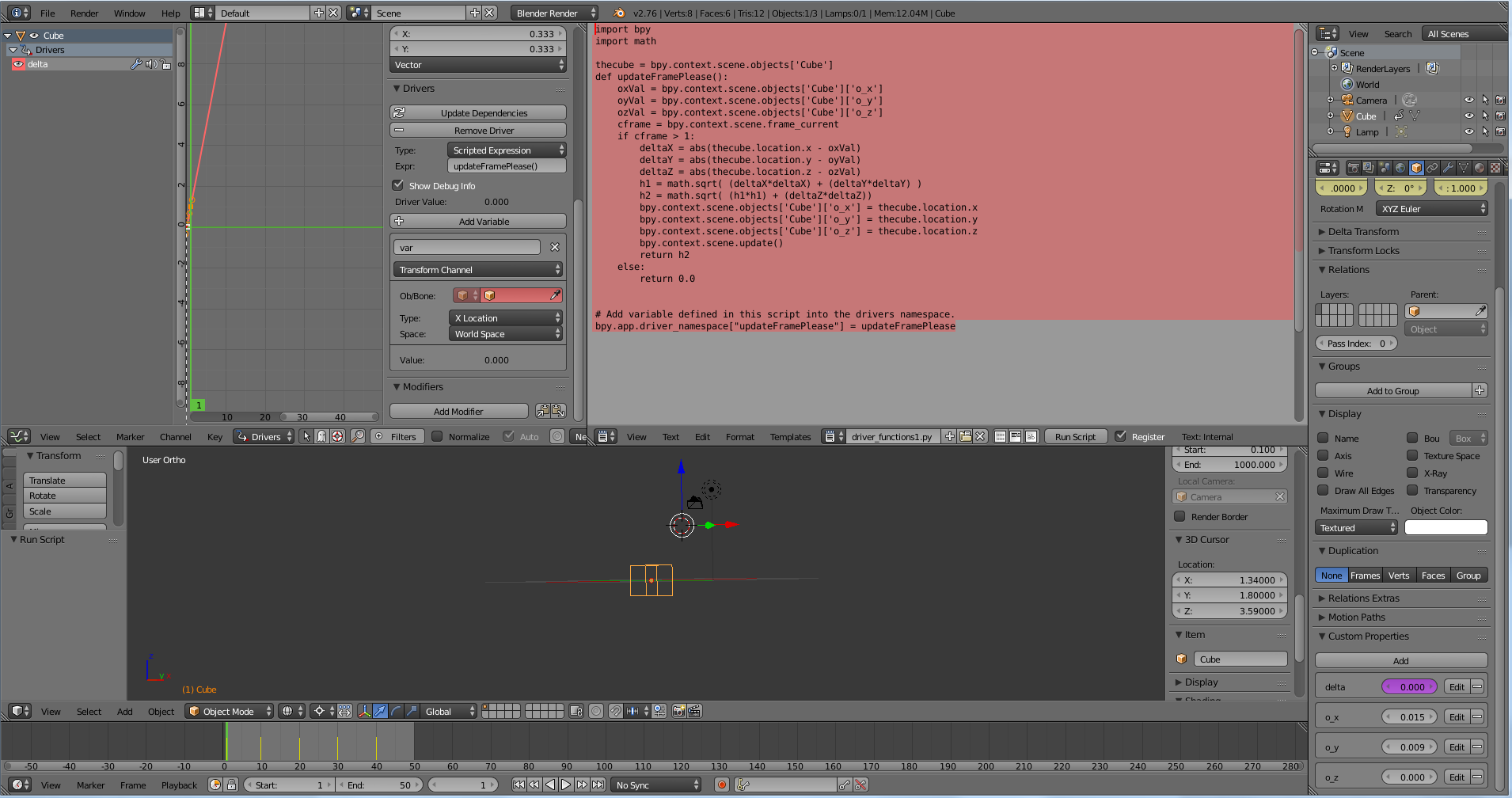Click the Remove Driver button
This screenshot has width=1512, height=798.
coord(478,130)
